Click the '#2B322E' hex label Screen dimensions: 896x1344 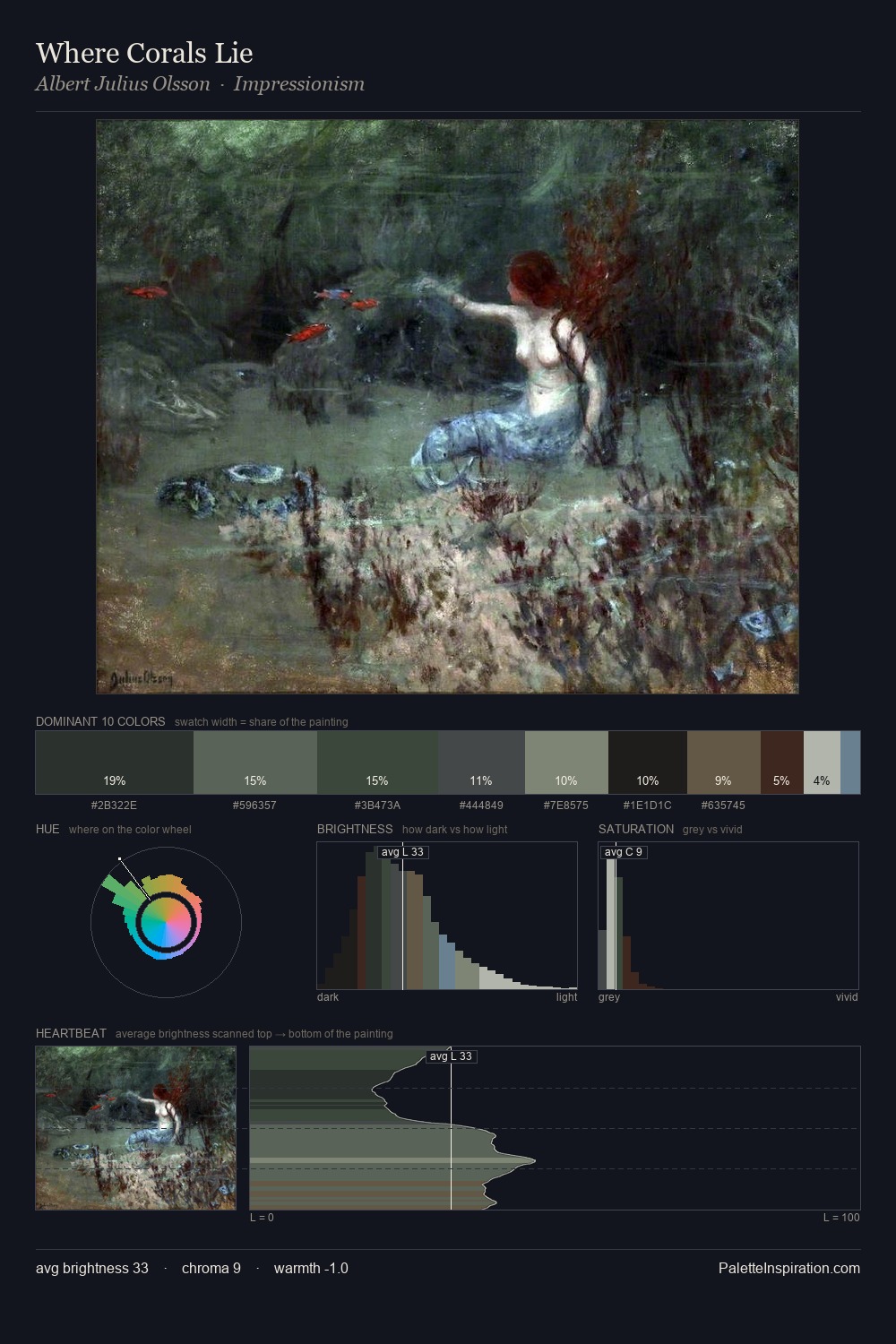(x=115, y=805)
